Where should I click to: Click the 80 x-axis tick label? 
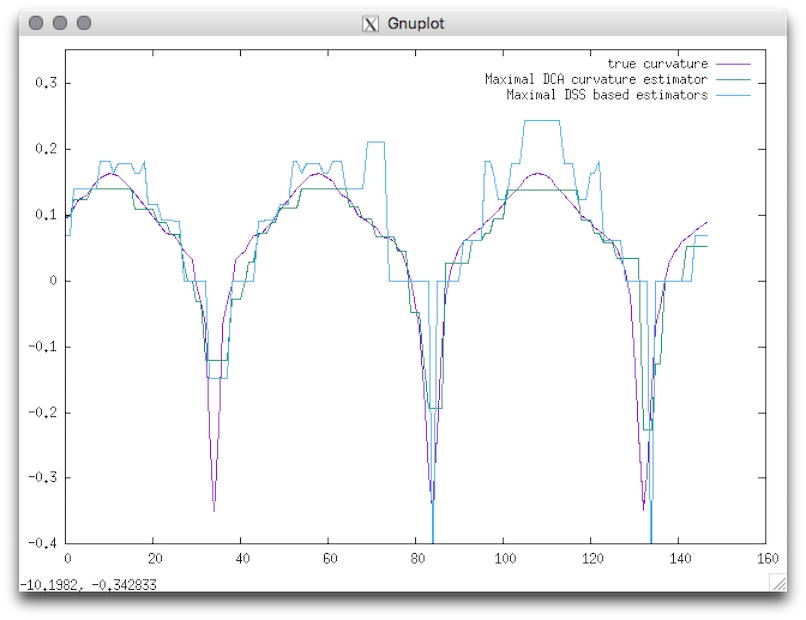[417, 558]
